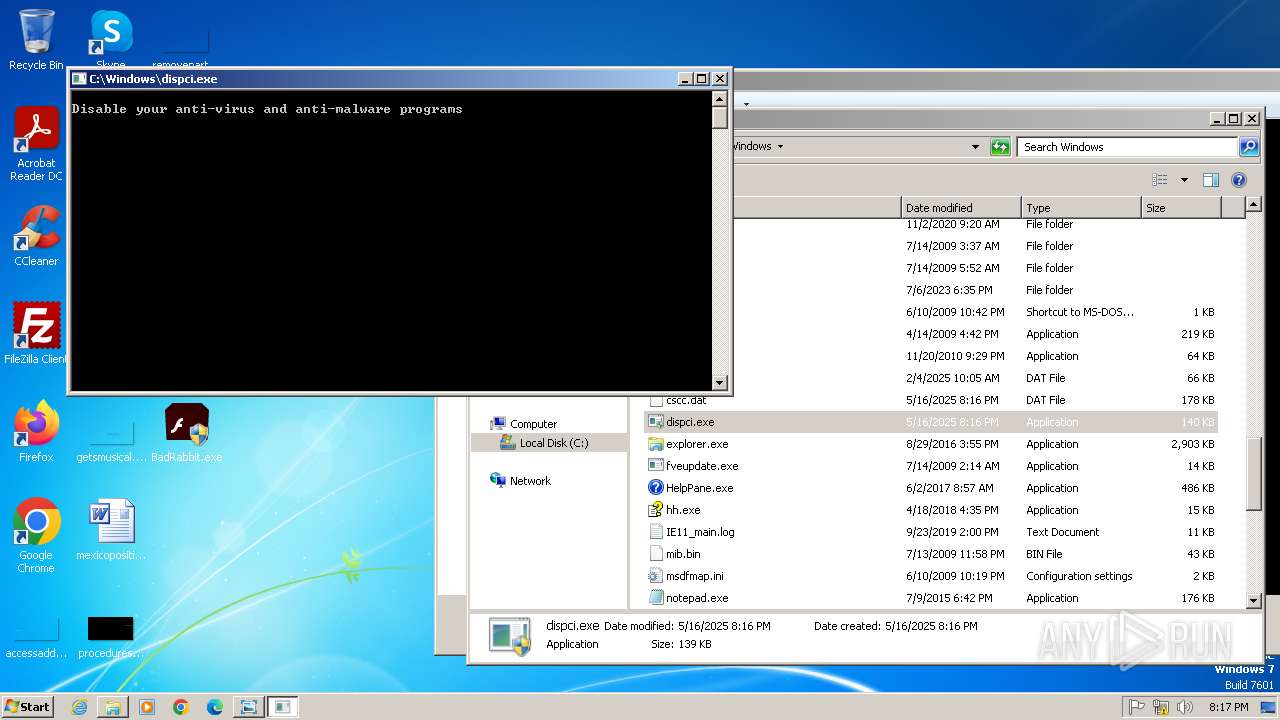1280x720 pixels.
Task: Open Windows Explorer taskbar icon
Action: pyautogui.click(x=113, y=706)
